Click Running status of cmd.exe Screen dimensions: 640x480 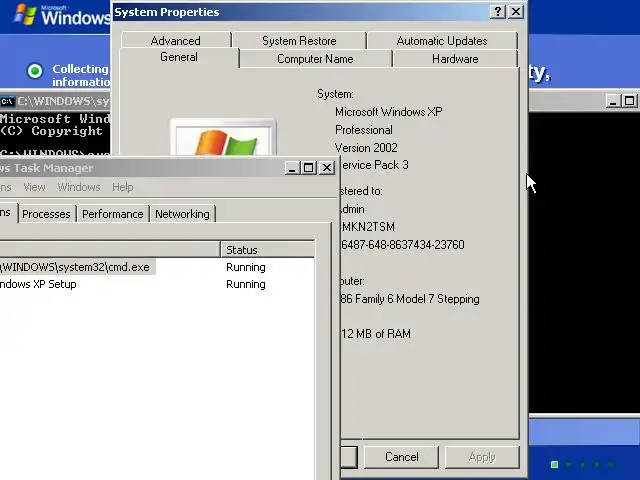(x=246, y=267)
